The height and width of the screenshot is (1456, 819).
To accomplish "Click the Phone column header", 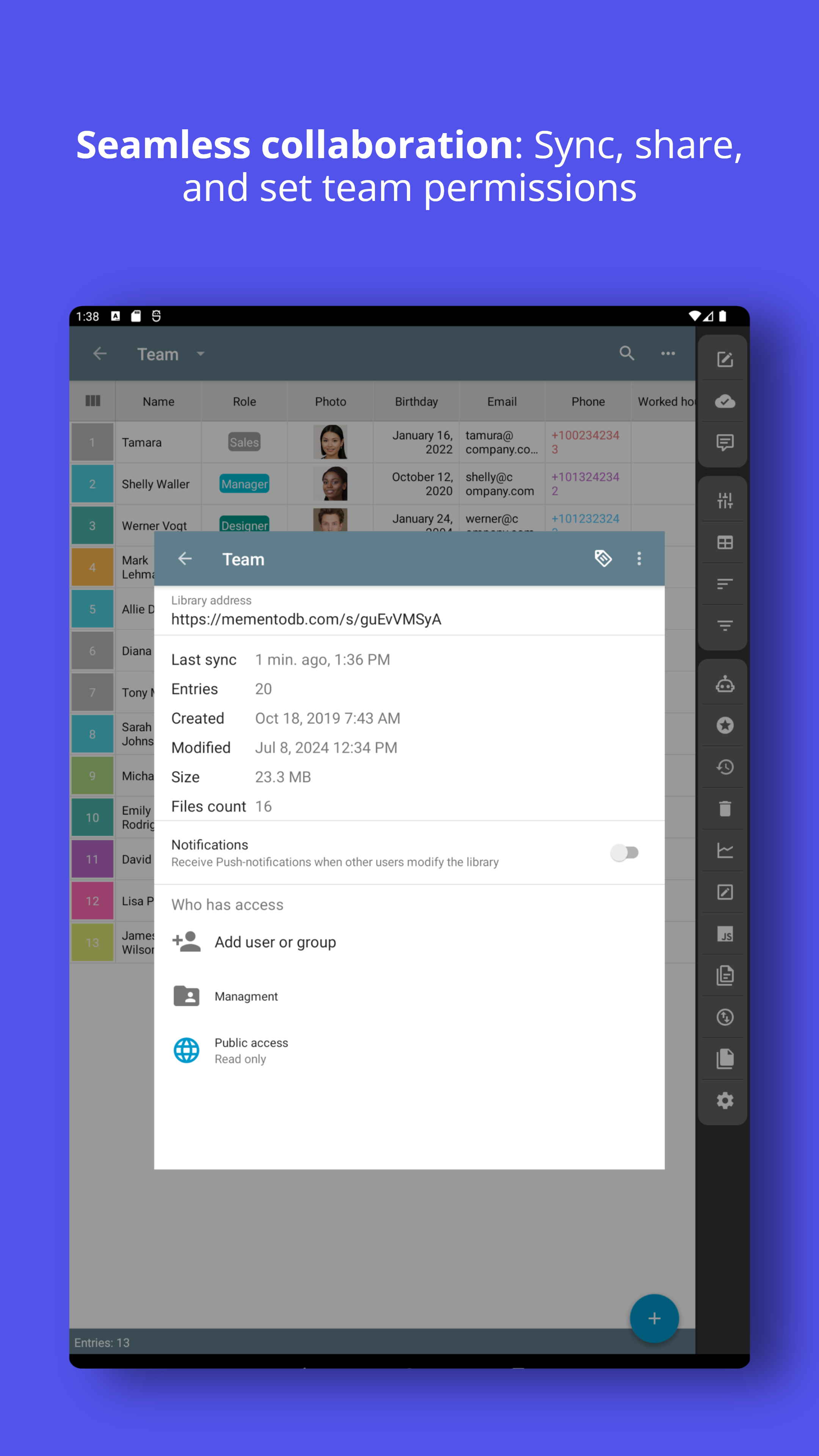I will point(588,401).
